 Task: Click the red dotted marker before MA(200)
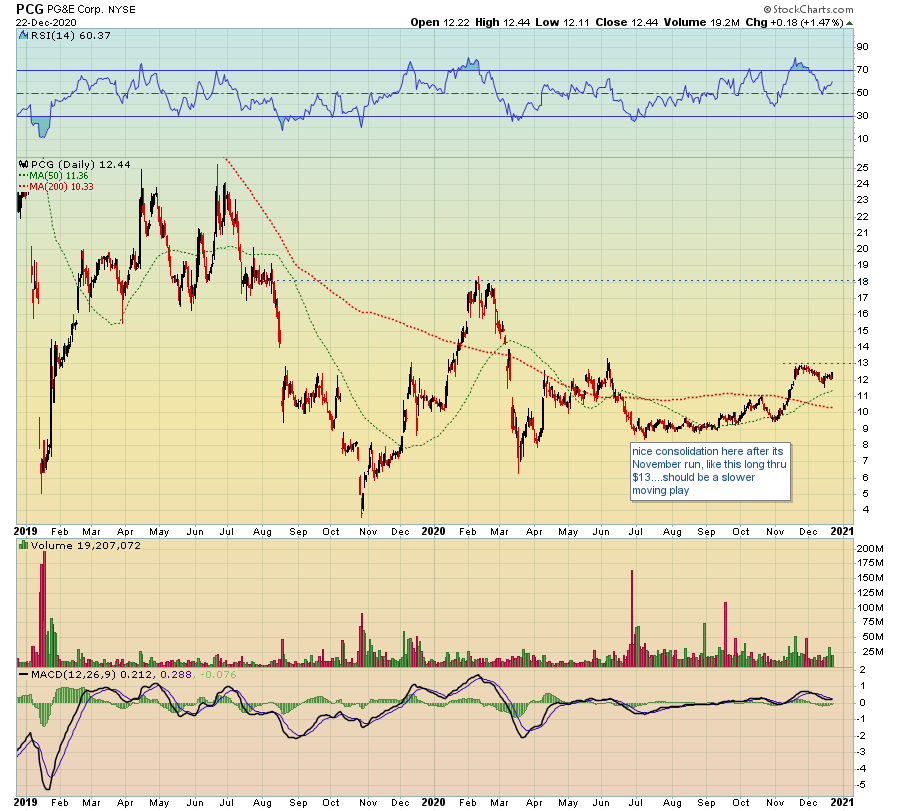point(24,187)
